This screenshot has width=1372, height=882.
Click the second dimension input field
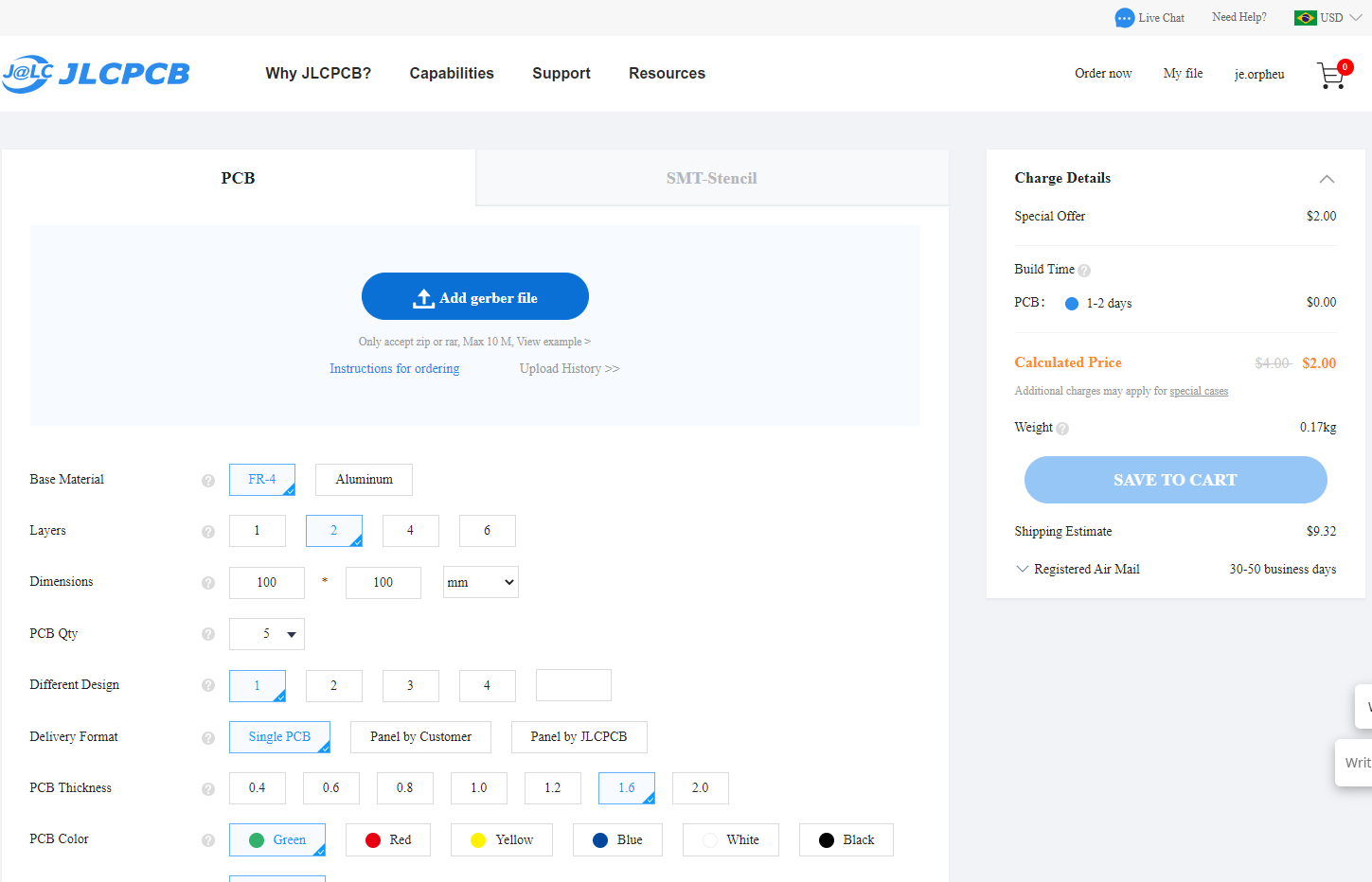(x=383, y=583)
